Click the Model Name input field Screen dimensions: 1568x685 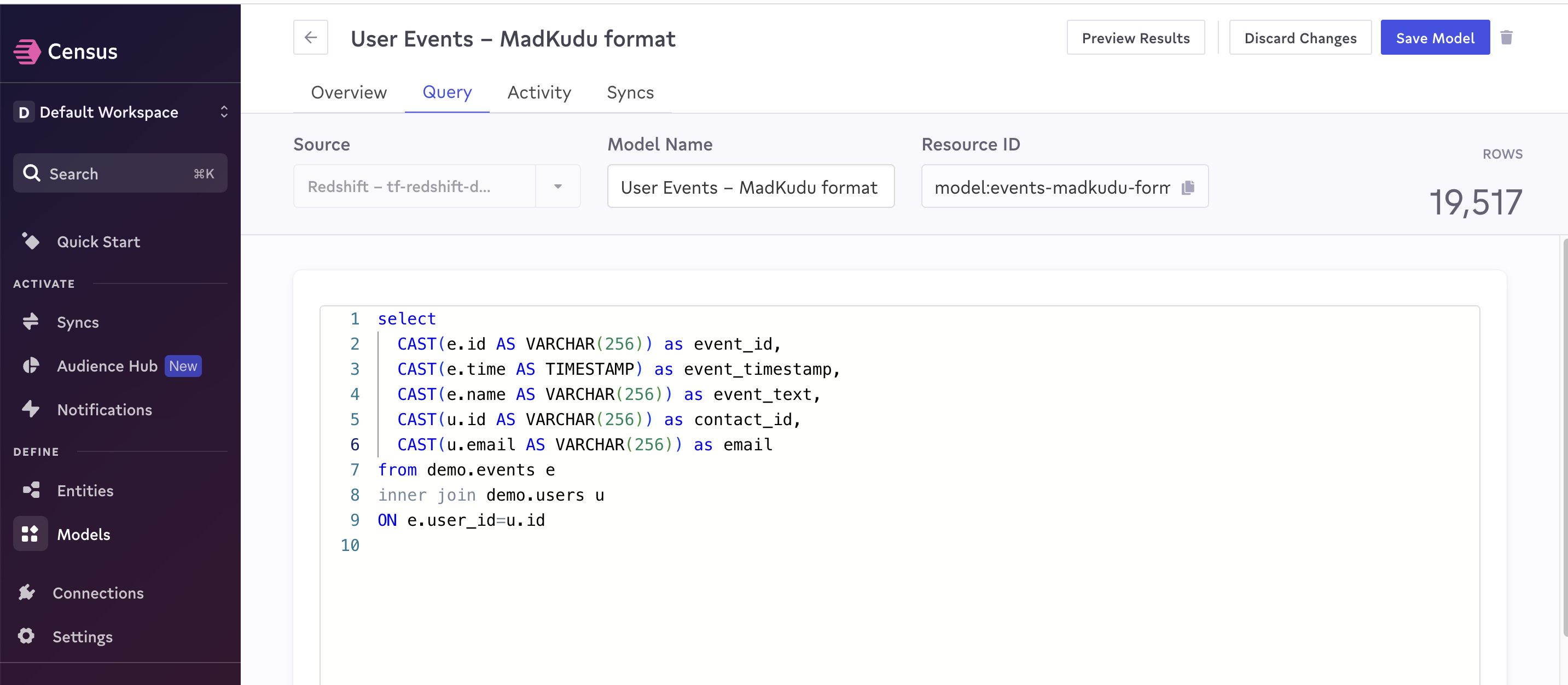(751, 187)
